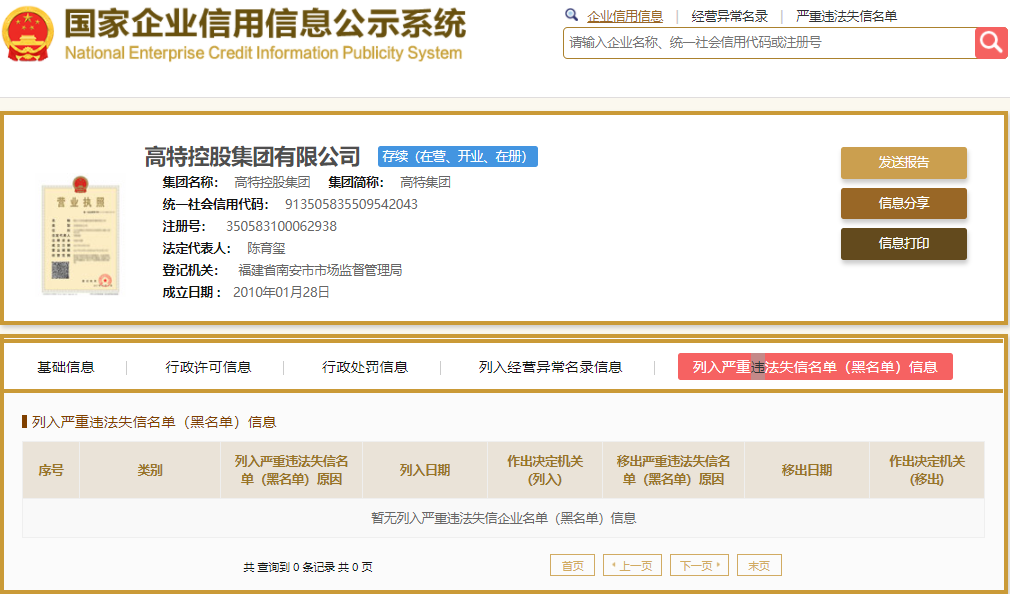Click the 移出日期 column header
Screen dimensions: 1010x594
pyautogui.click(x=807, y=470)
